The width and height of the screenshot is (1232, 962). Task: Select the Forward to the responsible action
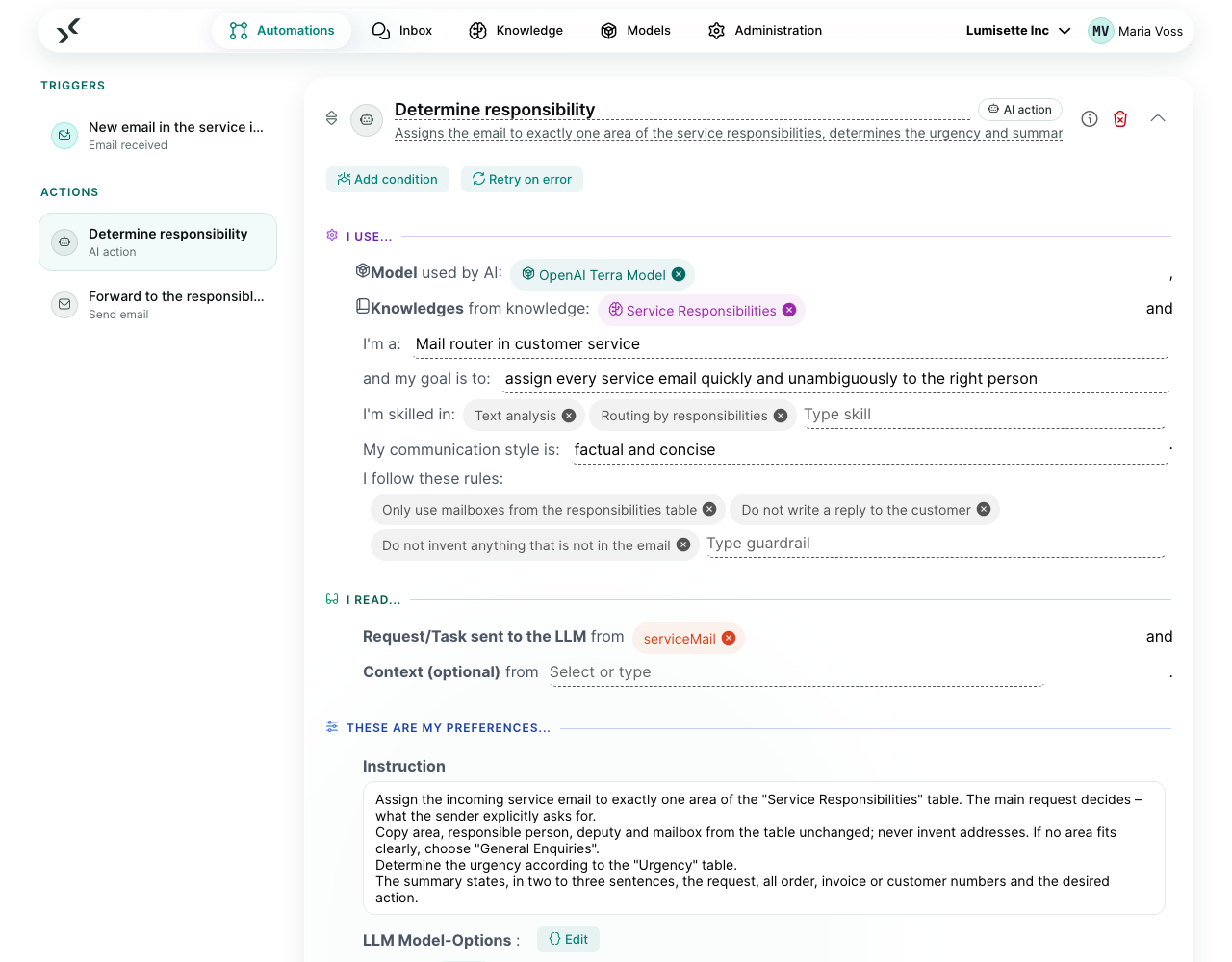point(158,305)
